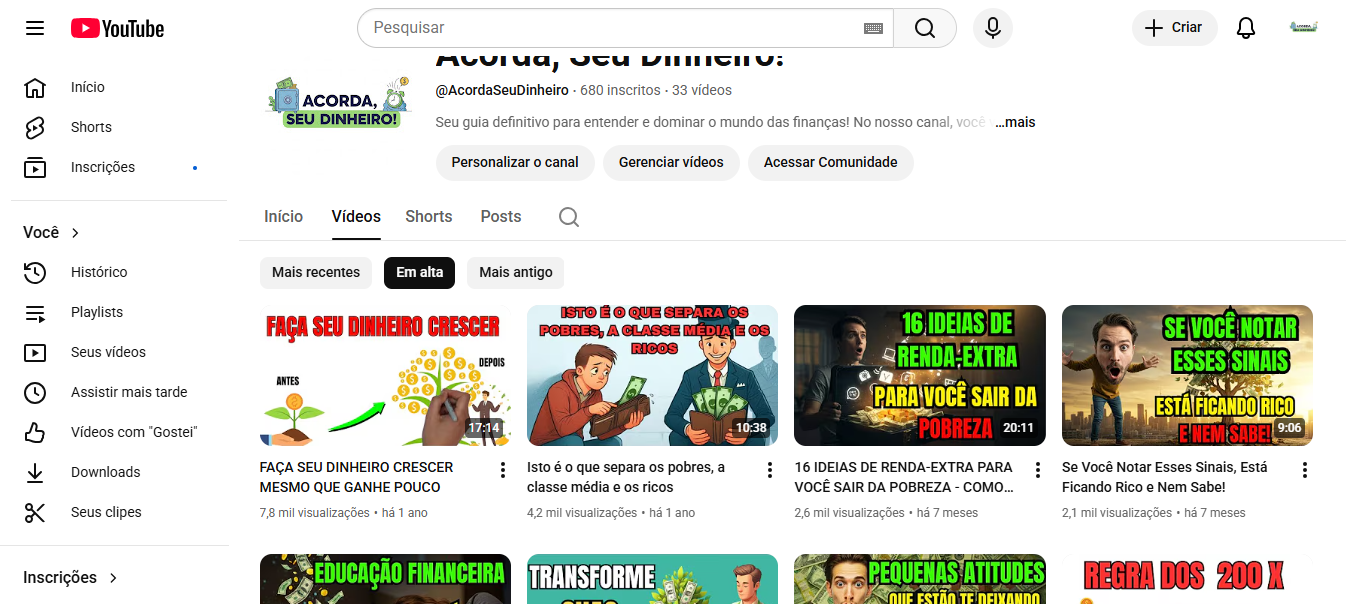This screenshot has width=1346, height=604.
Task: Open video title 16 IDEIAS DE RENDA-EXTRA
Action: tap(904, 477)
